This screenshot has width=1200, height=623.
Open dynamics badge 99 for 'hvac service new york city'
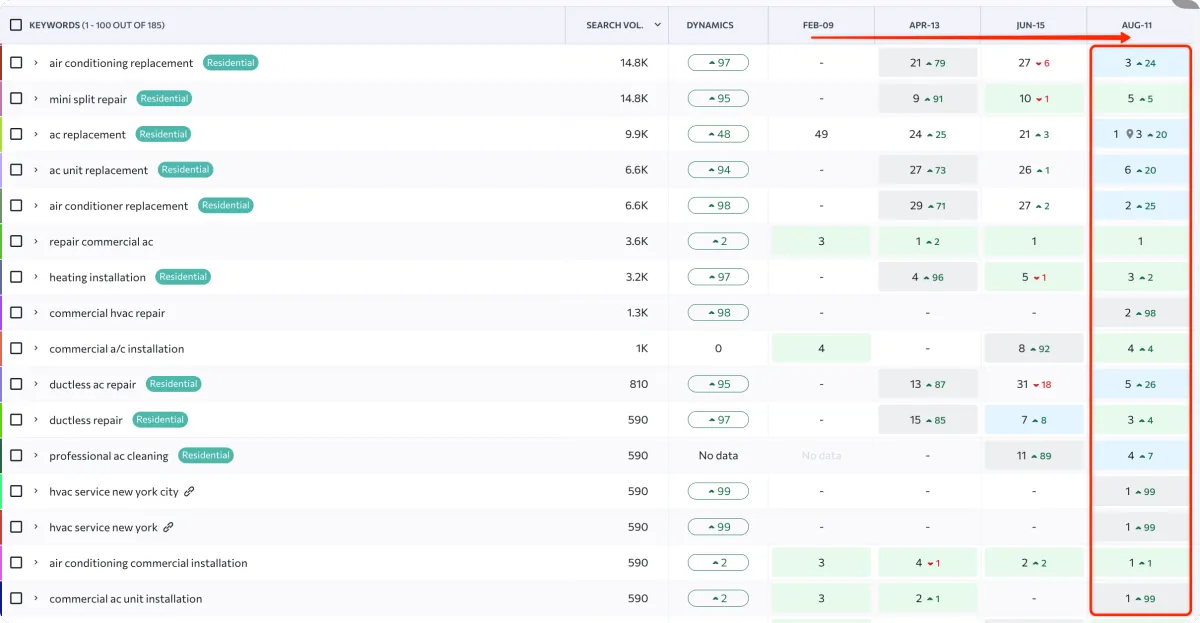[718, 491]
